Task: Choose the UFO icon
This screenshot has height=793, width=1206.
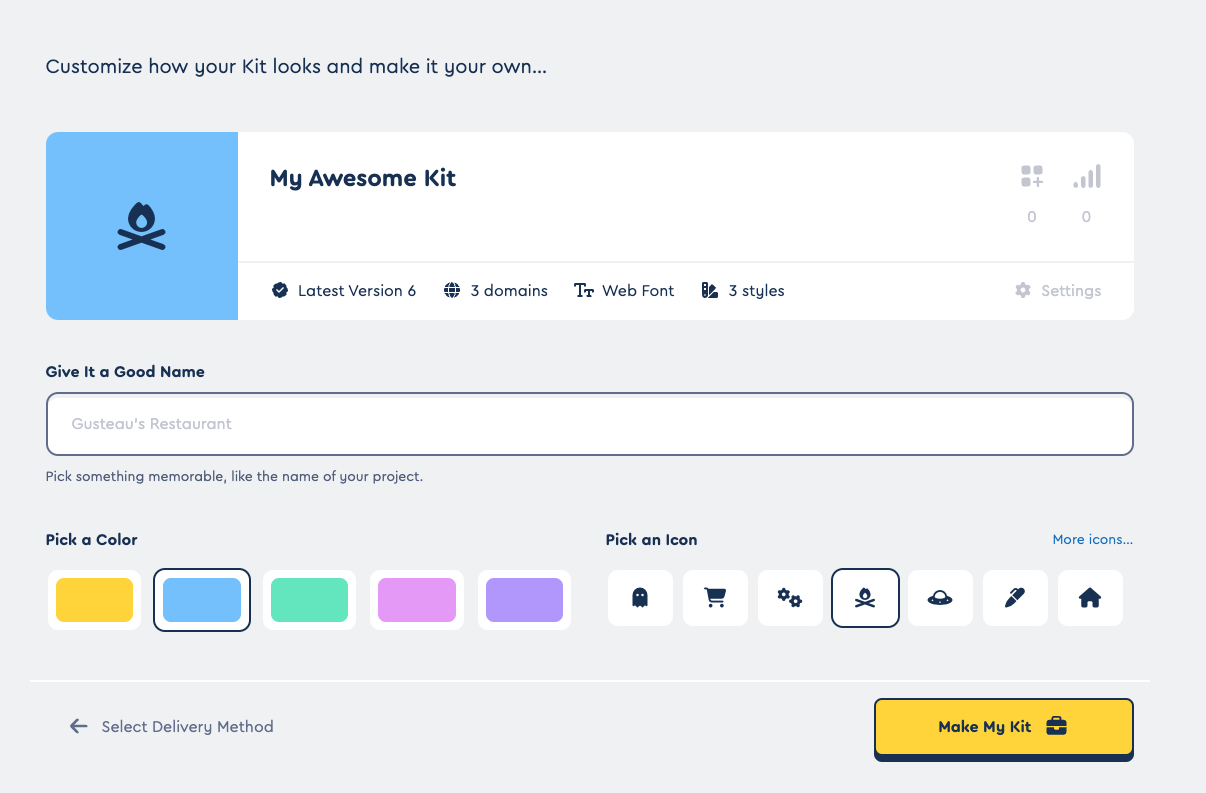Action: [x=940, y=598]
